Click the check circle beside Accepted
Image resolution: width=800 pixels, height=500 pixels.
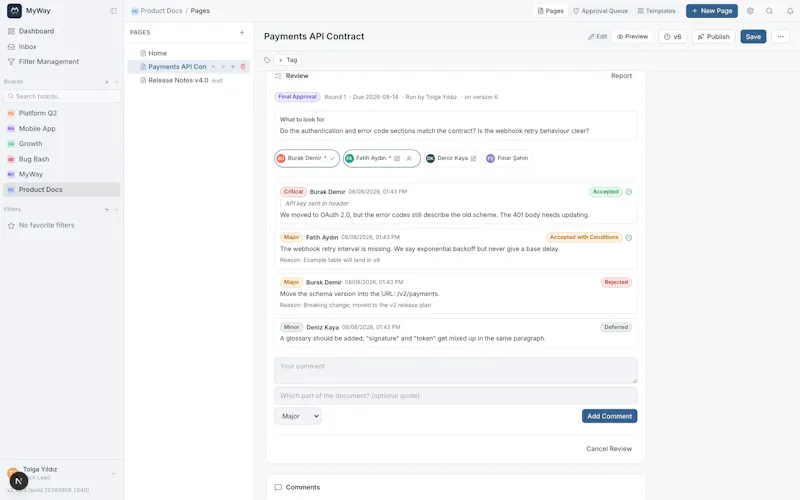(x=629, y=192)
